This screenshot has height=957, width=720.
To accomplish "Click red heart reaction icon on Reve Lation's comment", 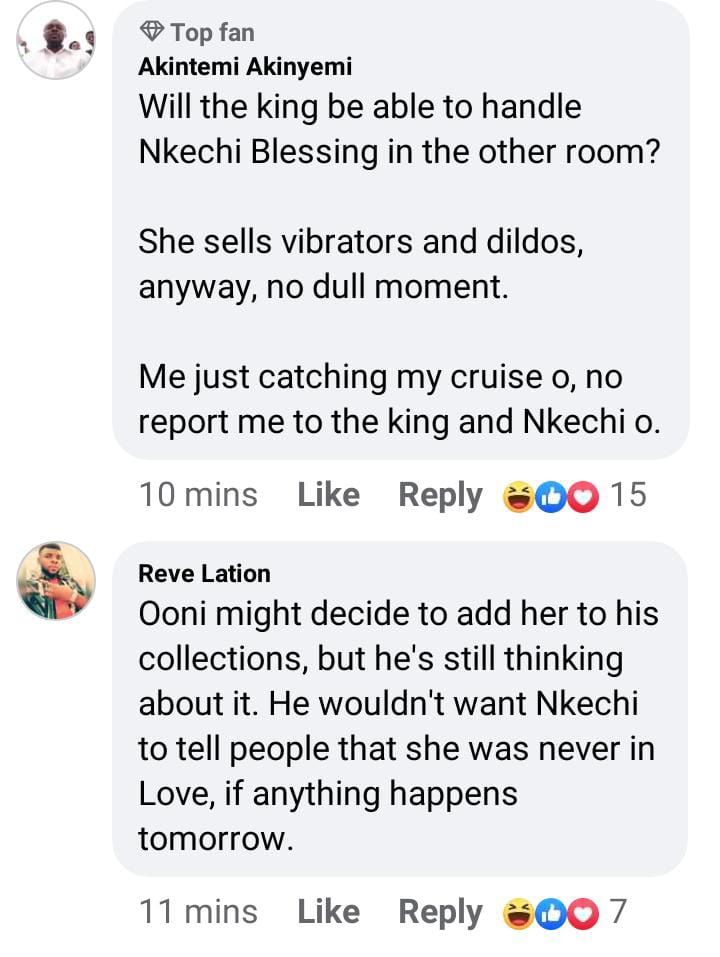I will [x=581, y=913].
